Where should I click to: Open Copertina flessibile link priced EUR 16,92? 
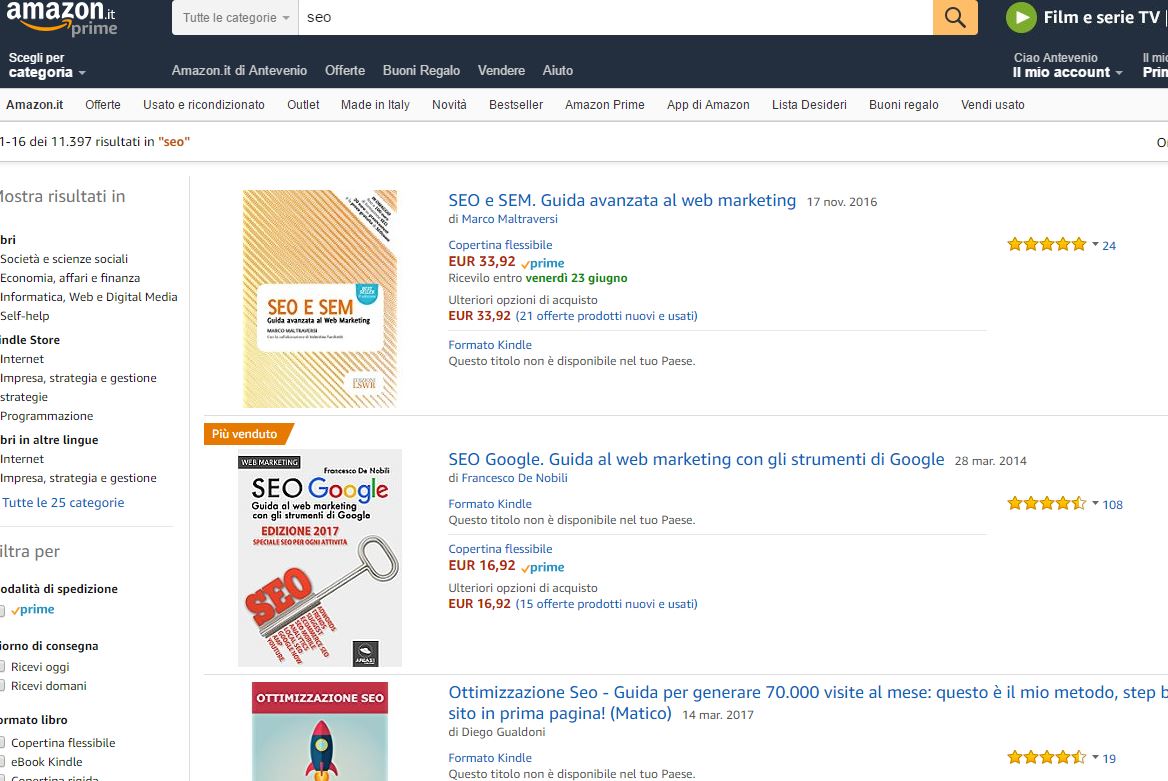coord(501,549)
